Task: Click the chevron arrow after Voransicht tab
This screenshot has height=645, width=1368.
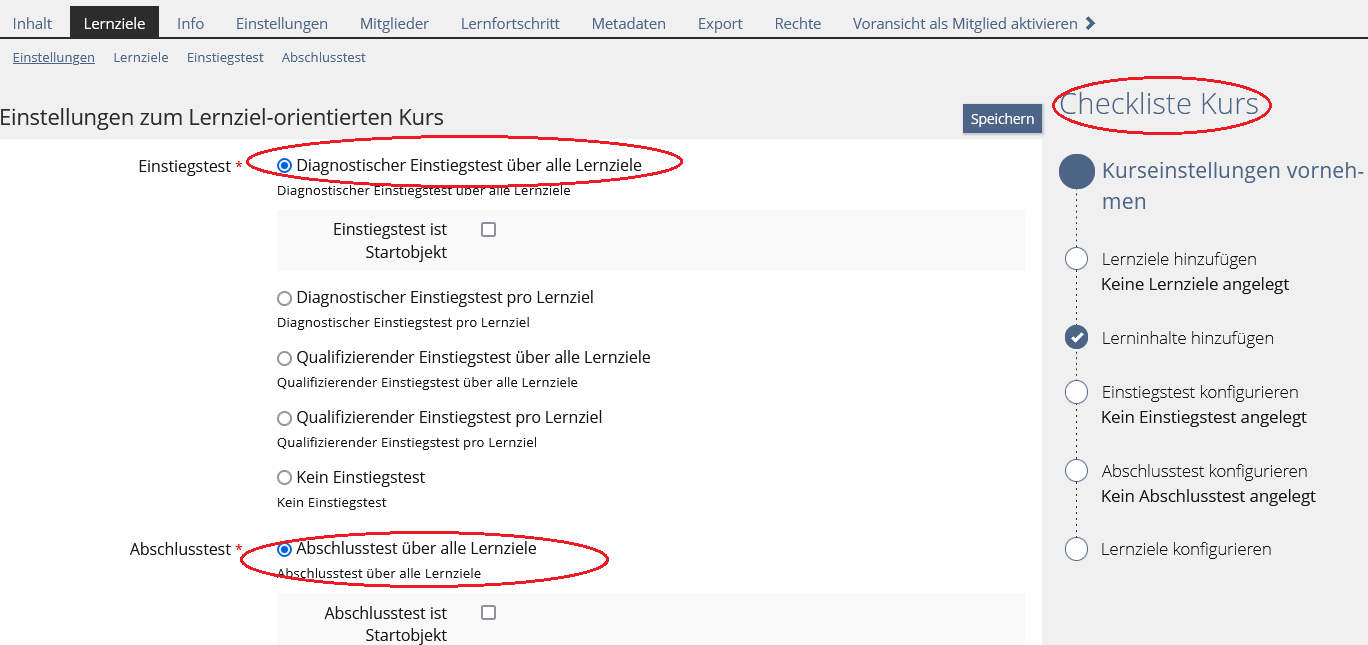Action: tap(1090, 23)
